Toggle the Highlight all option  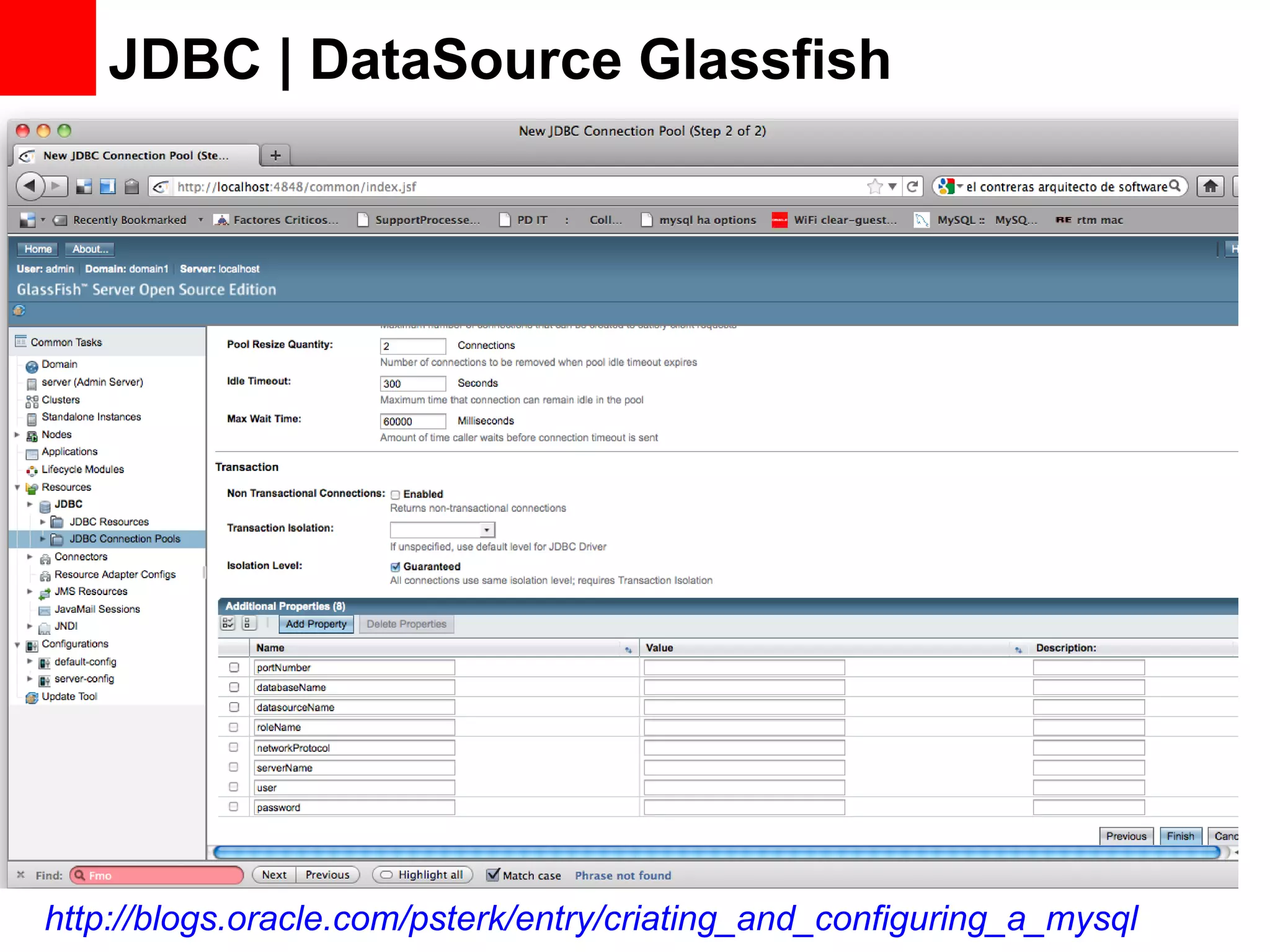pyautogui.click(x=422, y=875)
